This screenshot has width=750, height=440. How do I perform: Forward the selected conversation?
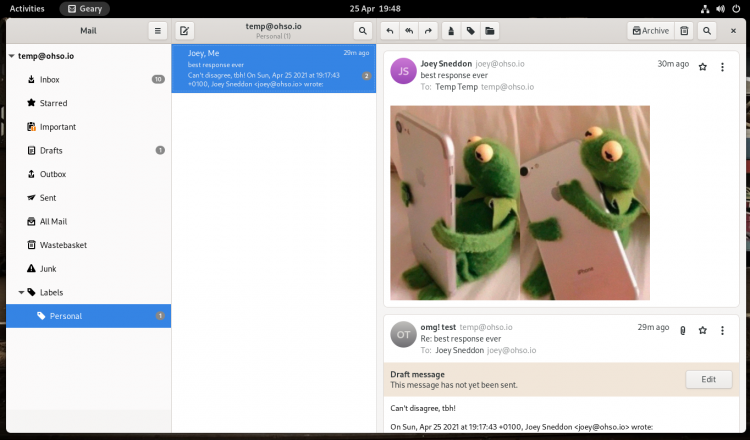428,31
